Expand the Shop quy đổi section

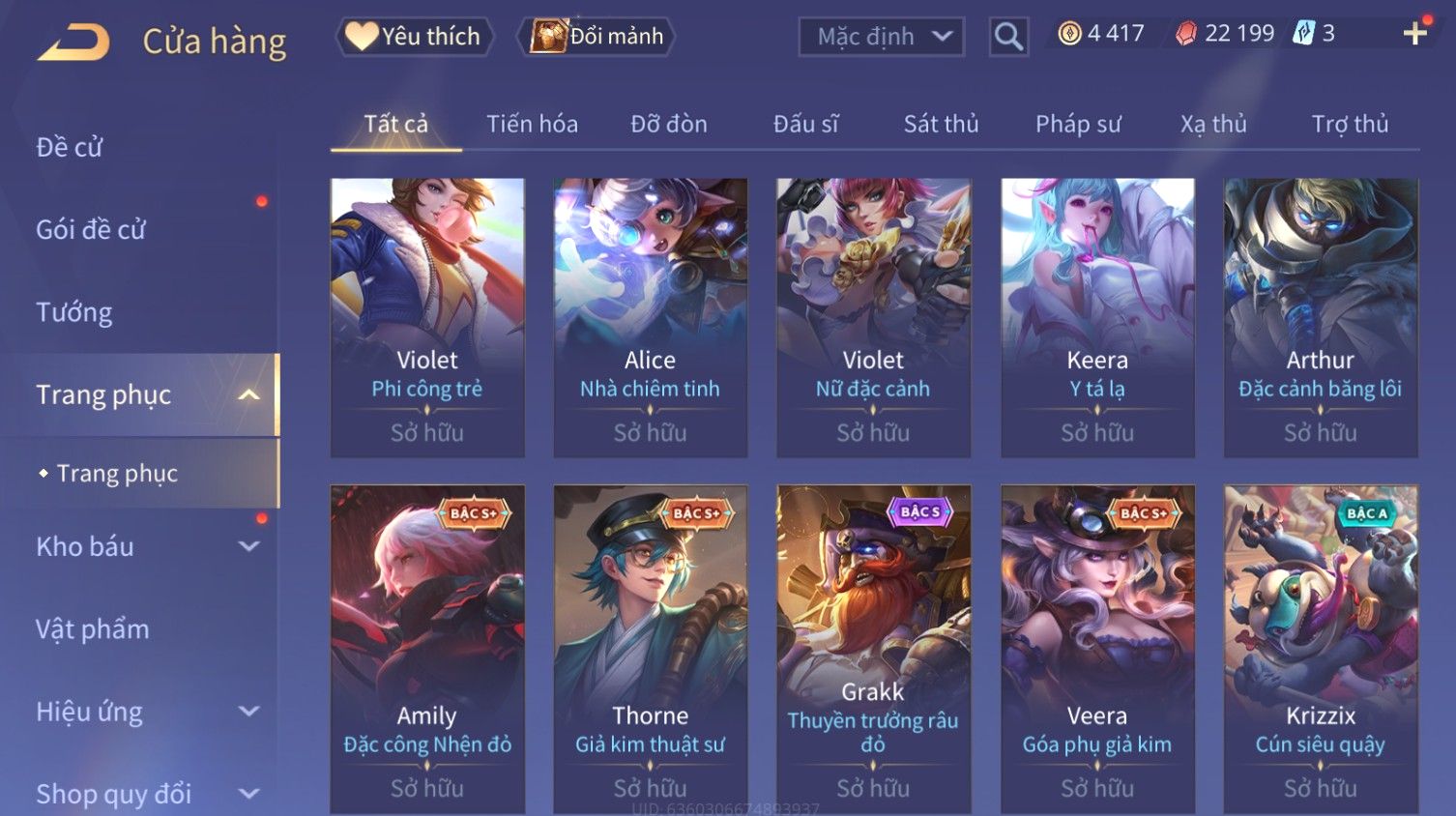(x=248, y=794)
